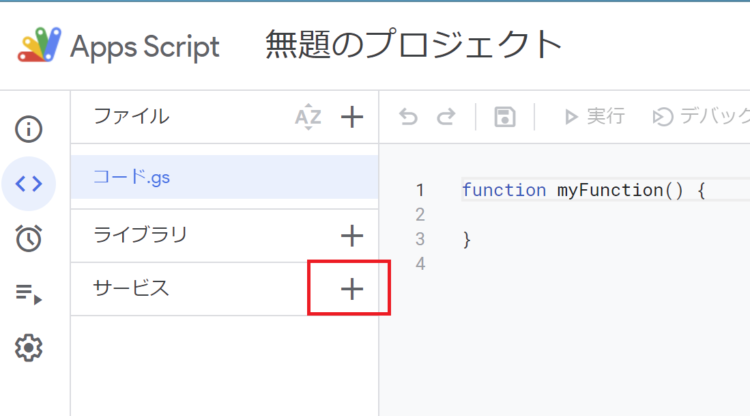The image size is (750, 416).
Task: Click line number 1 in gutter
Action: point(420,190)
